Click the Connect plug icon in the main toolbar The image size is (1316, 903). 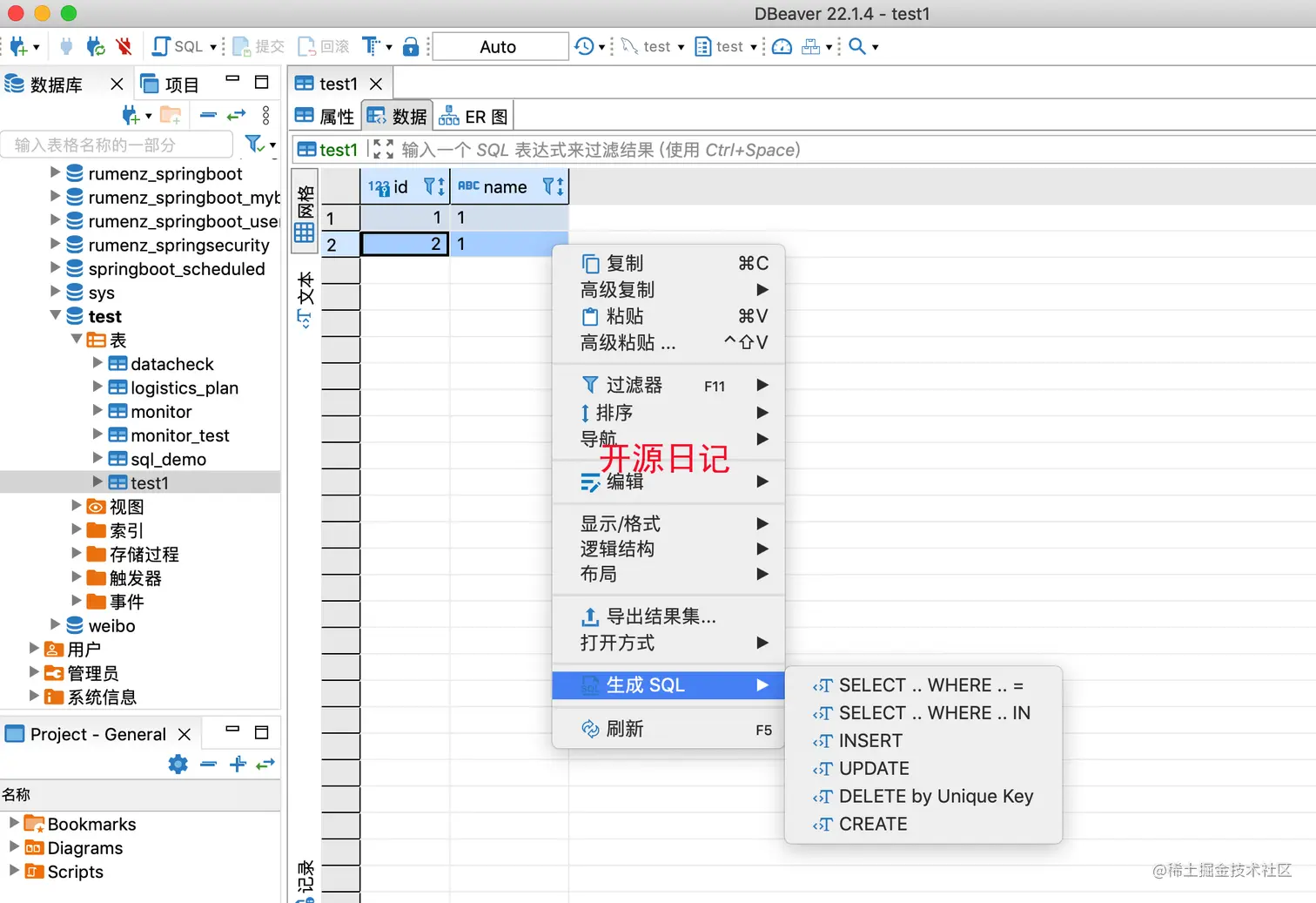tap(66, 46)
